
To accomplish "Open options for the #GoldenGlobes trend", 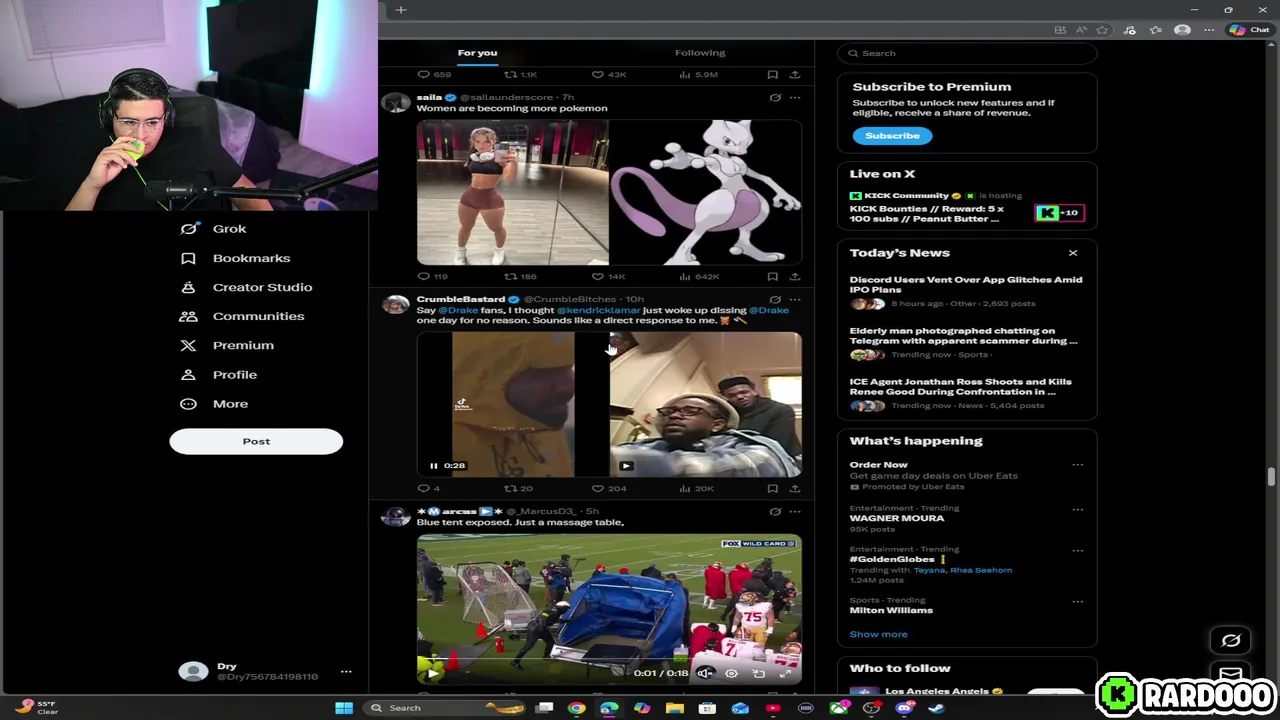I will 1077,550.
